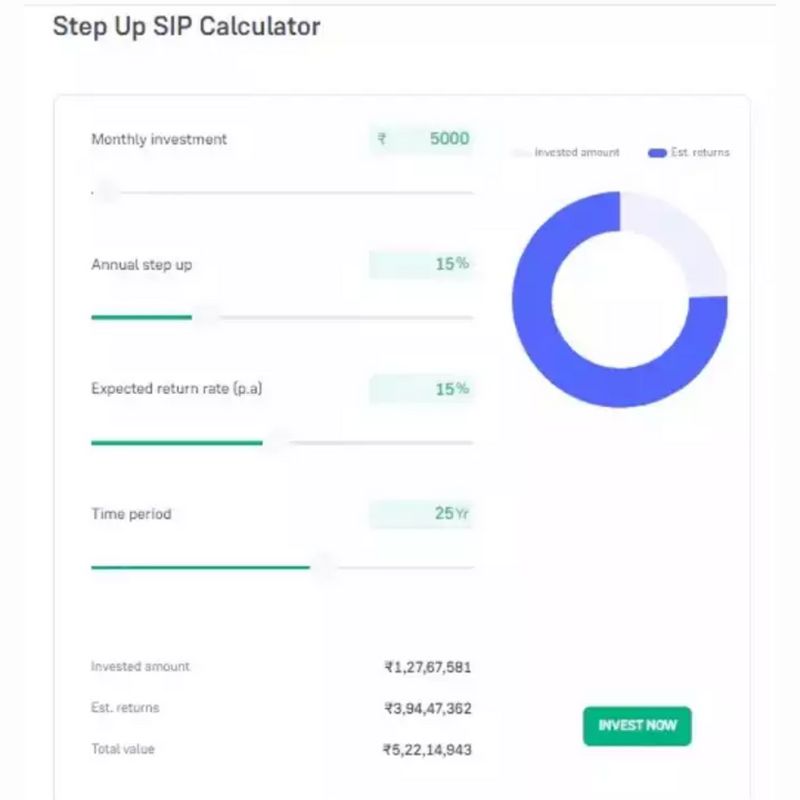Click the Step Up SIP Calculator heading
This screenshot has height=800, width=800.
[x=186, y=27]
